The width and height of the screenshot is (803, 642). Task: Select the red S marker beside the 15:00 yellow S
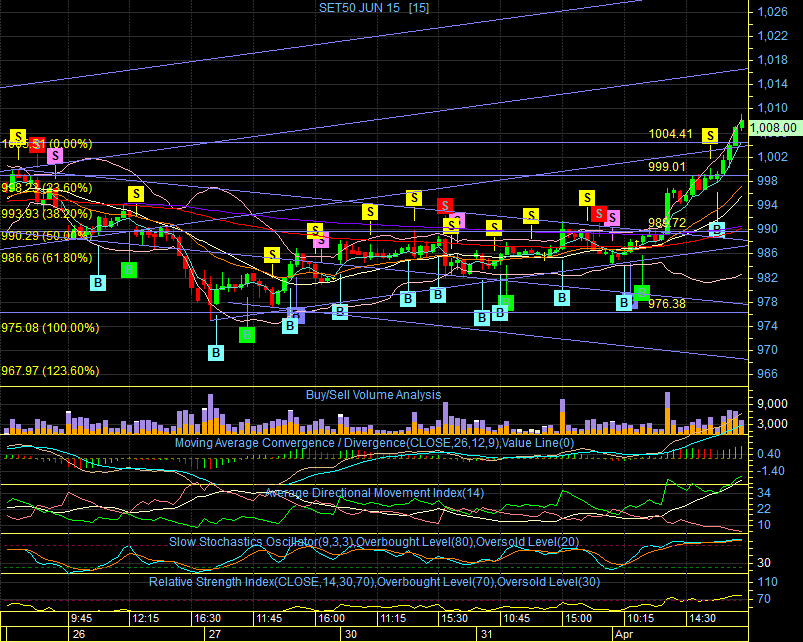click(x=599, y=213)
